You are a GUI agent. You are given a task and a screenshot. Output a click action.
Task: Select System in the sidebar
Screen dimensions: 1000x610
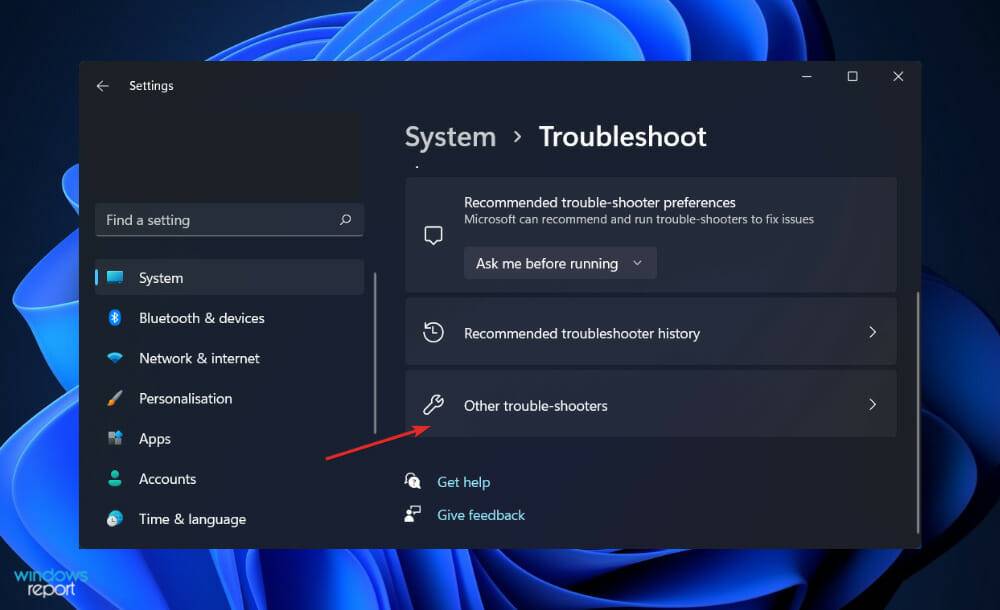click(x=160, y=277)
